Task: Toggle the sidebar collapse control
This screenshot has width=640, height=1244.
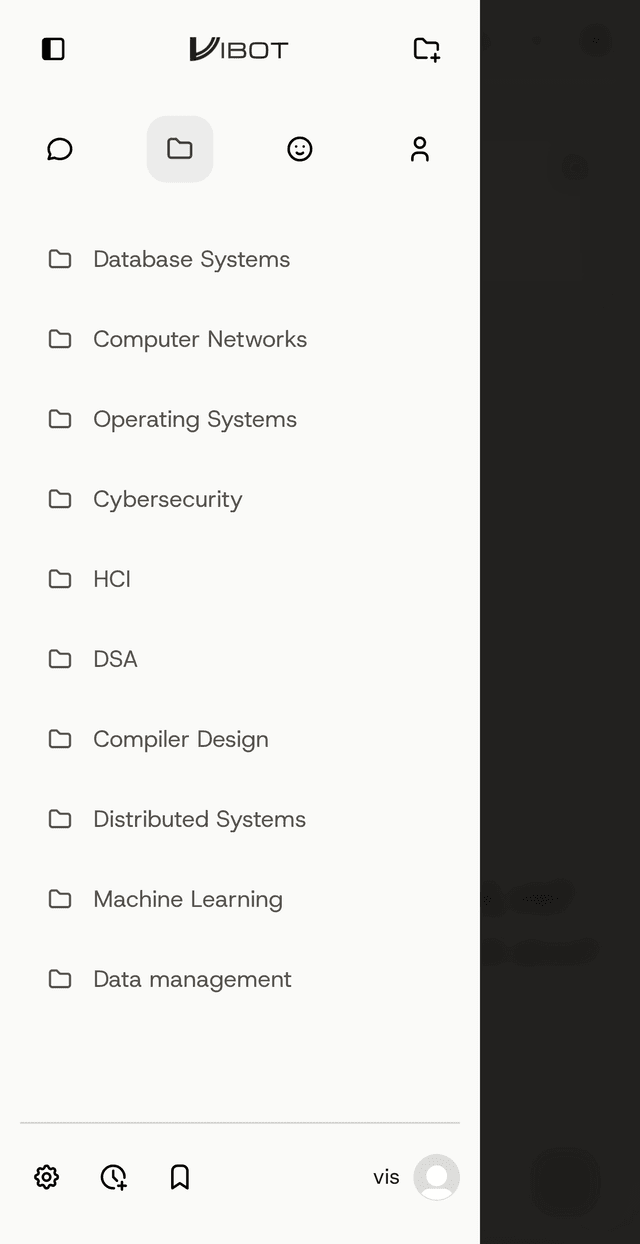Action: [x=52, y=48]
